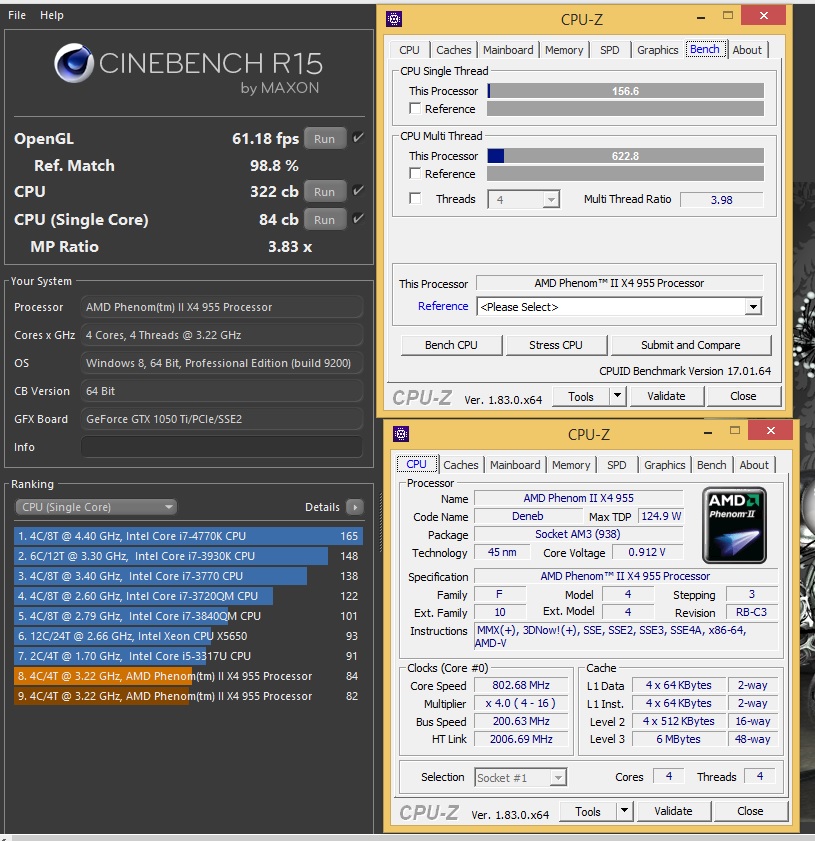Click the Core Speed 802.68 MHz value
Screen dimensions: 815x841
pos(521,685)
